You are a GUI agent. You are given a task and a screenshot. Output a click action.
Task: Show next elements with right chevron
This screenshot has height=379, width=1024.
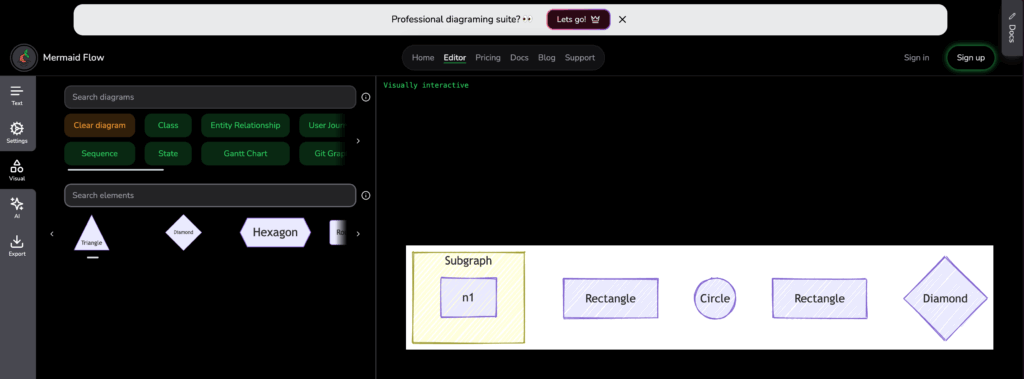tap(358, 233)
